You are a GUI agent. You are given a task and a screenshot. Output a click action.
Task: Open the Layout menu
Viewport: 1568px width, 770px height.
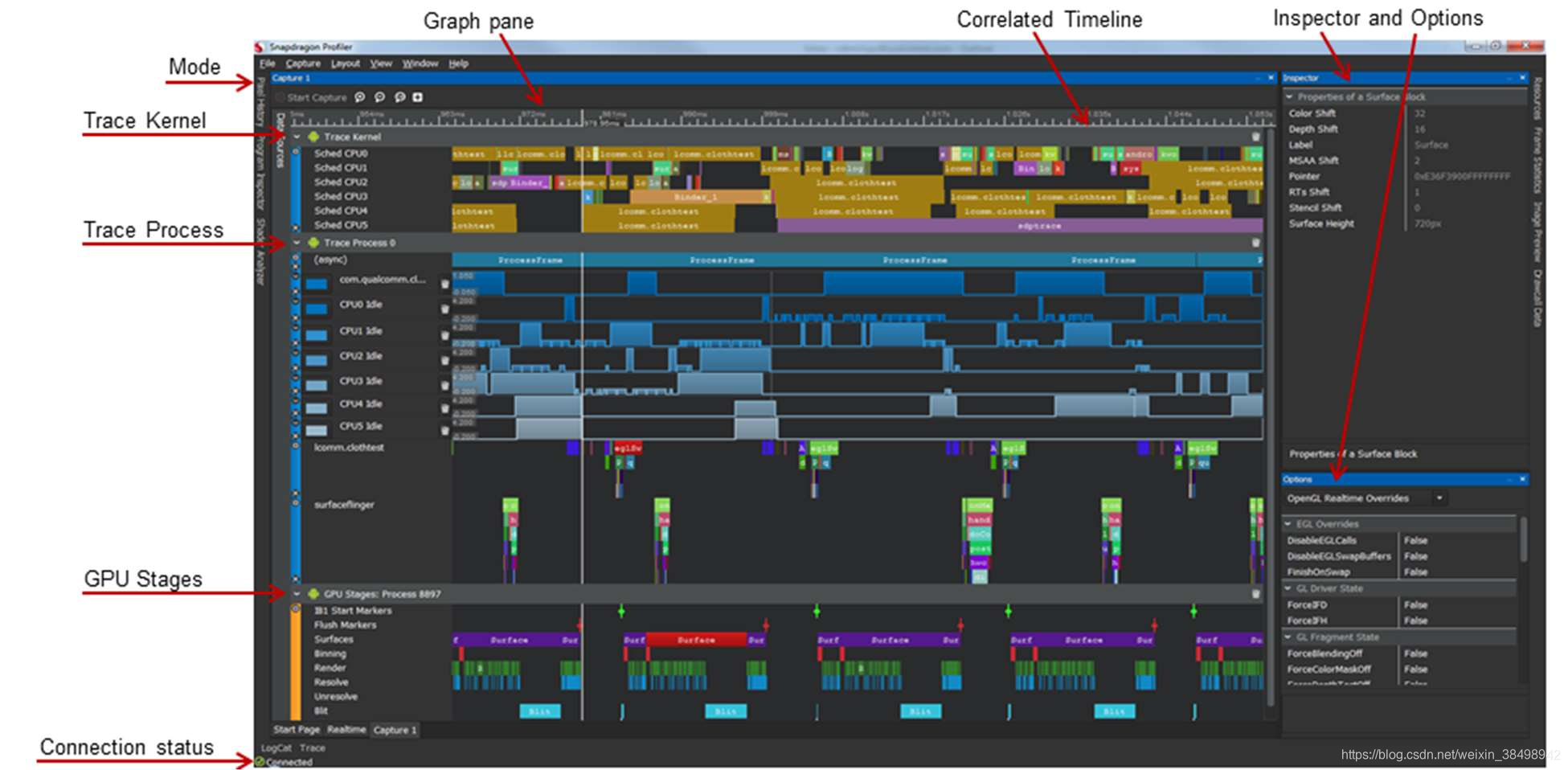pyautogui.click(x=346, y=63)
